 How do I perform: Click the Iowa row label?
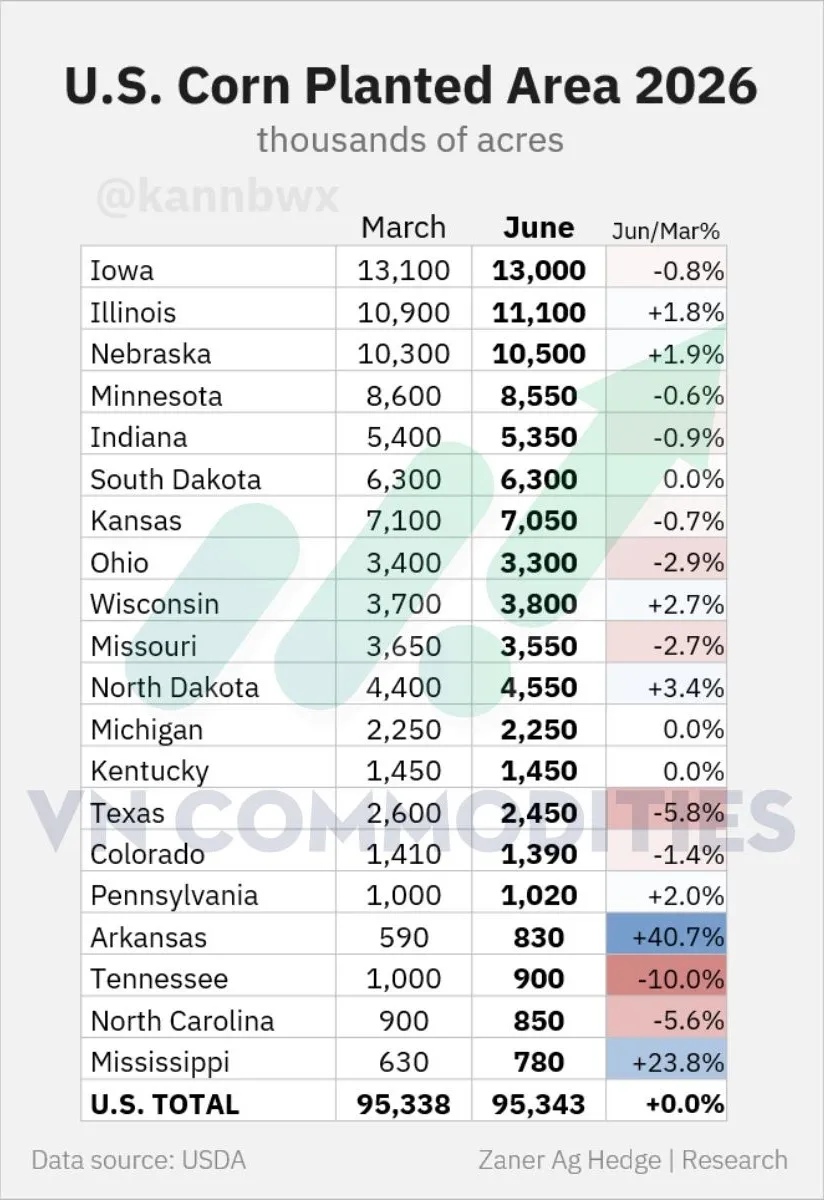click(x=122, y=271)
